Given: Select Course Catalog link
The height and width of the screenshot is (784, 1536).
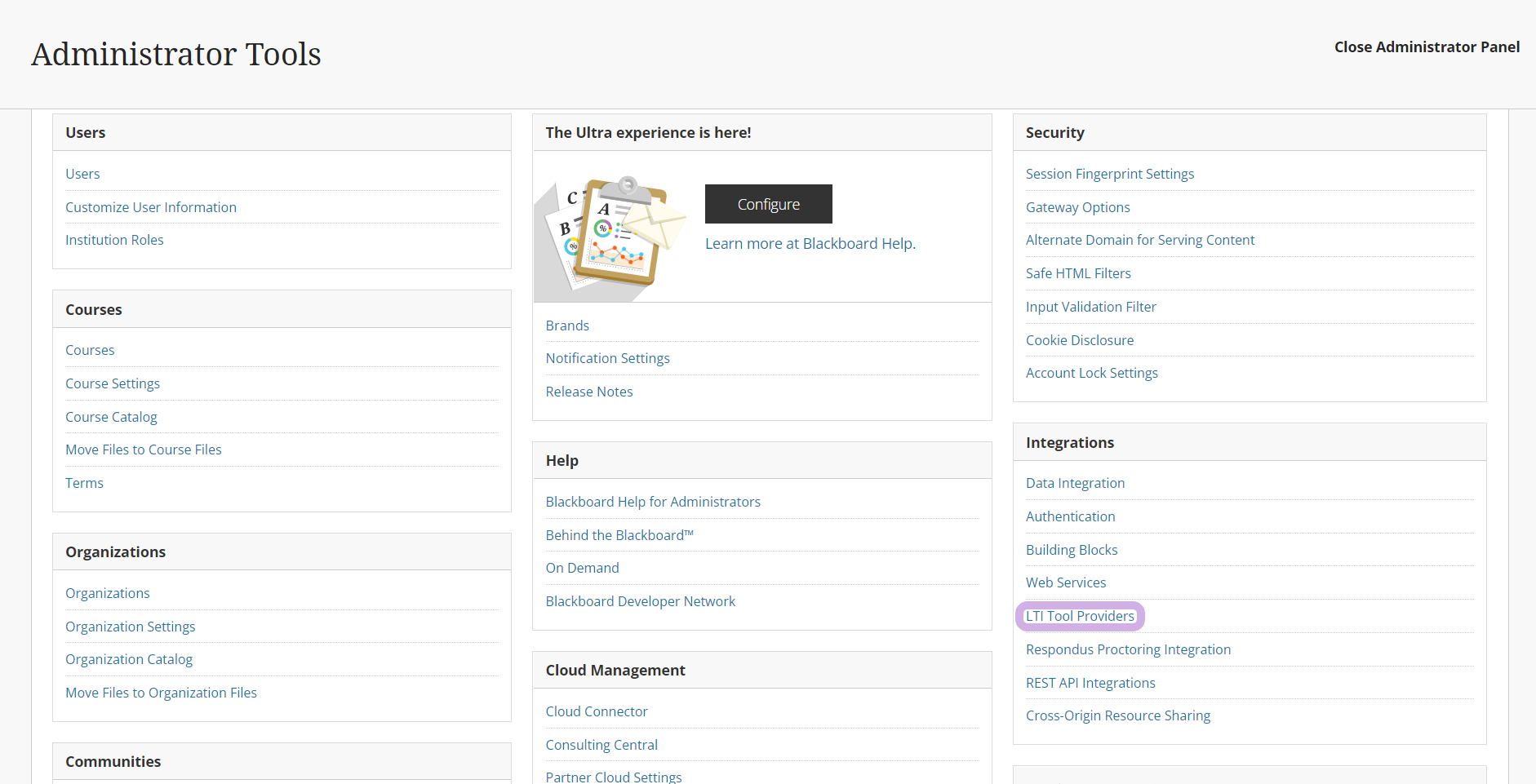Looking at the screenshot, I should 111,417.
